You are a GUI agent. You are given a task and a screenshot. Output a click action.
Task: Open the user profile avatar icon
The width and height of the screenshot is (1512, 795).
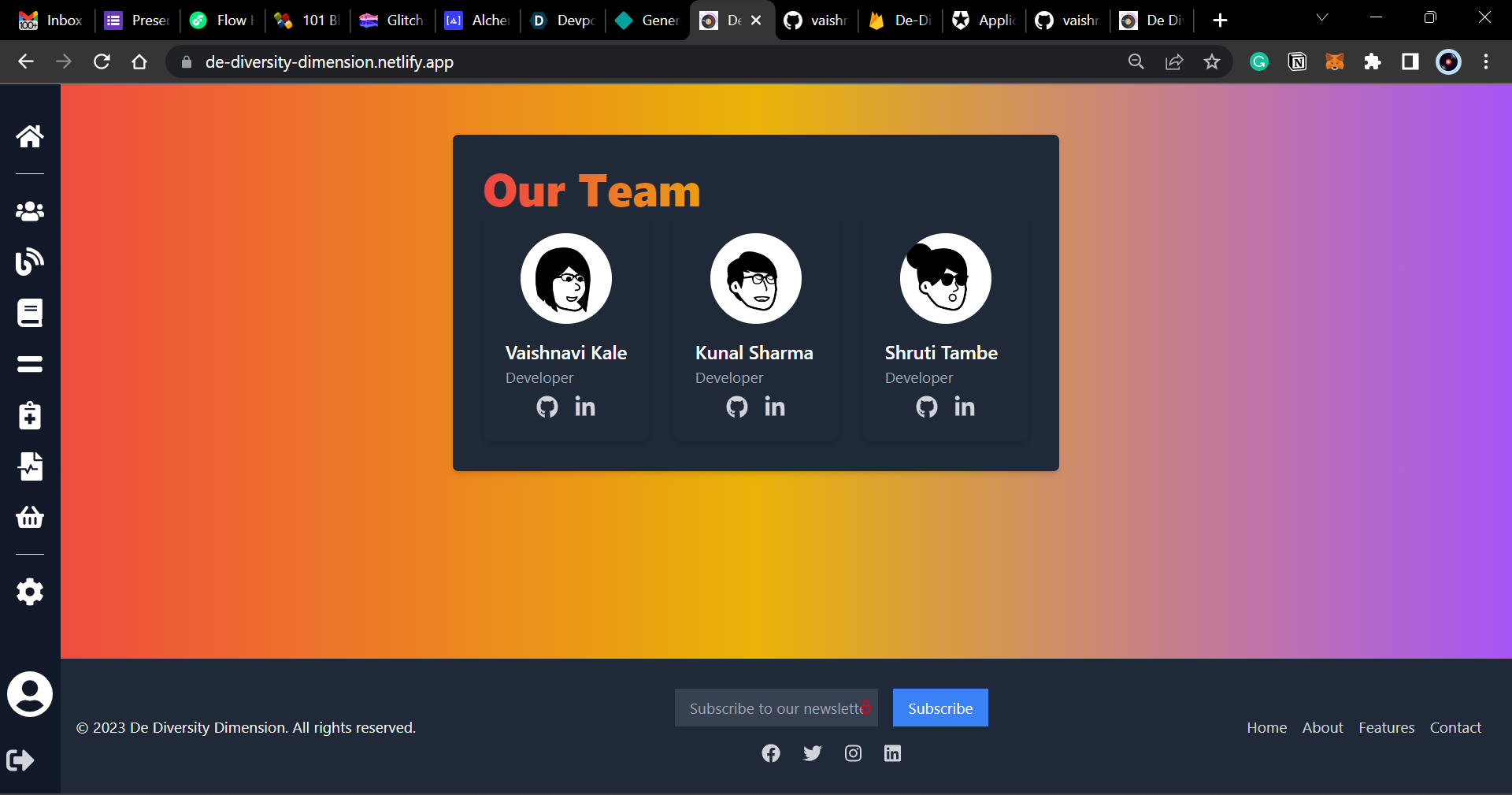tap(30, 694)
